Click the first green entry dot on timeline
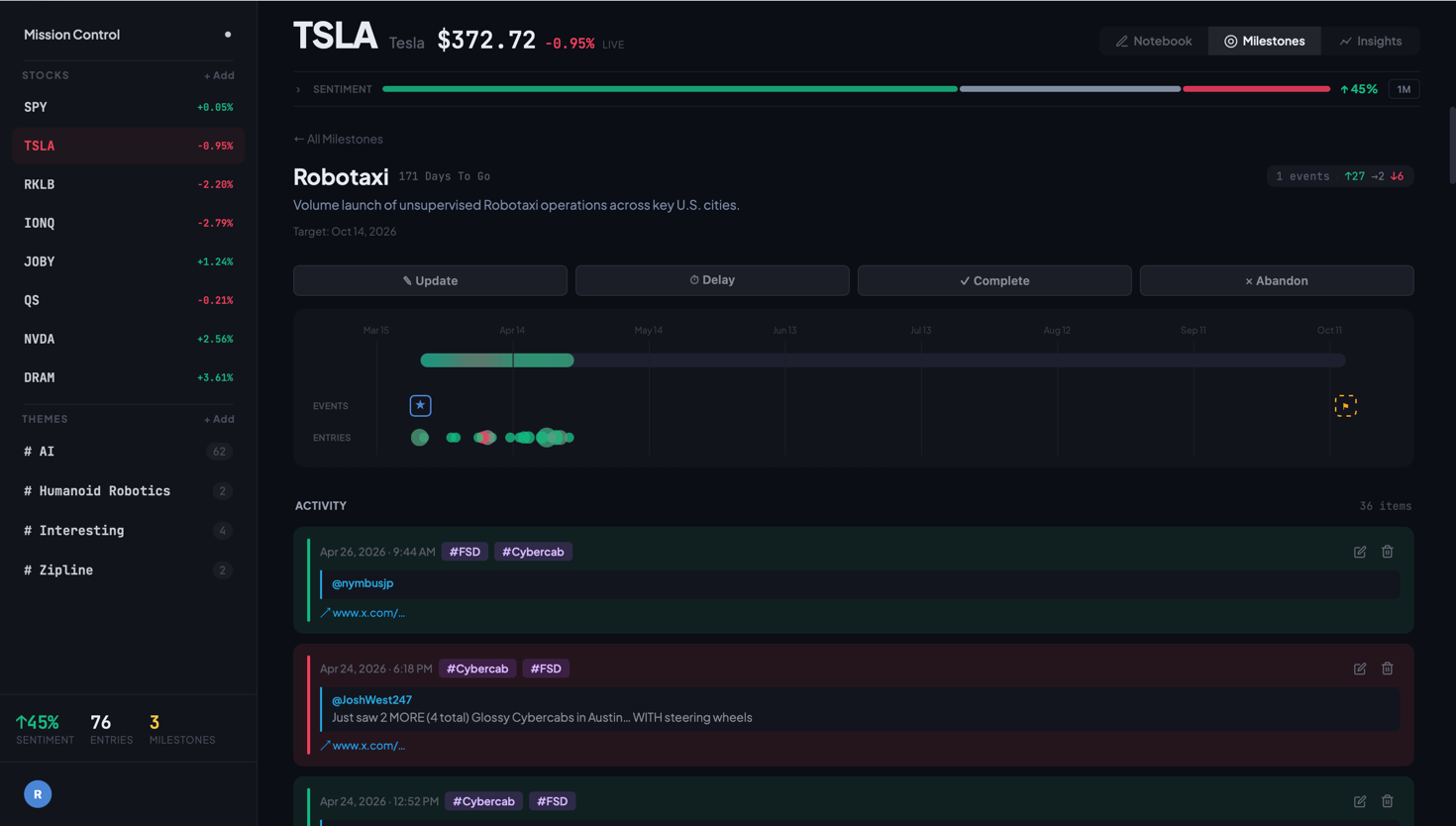 [420, 438]
